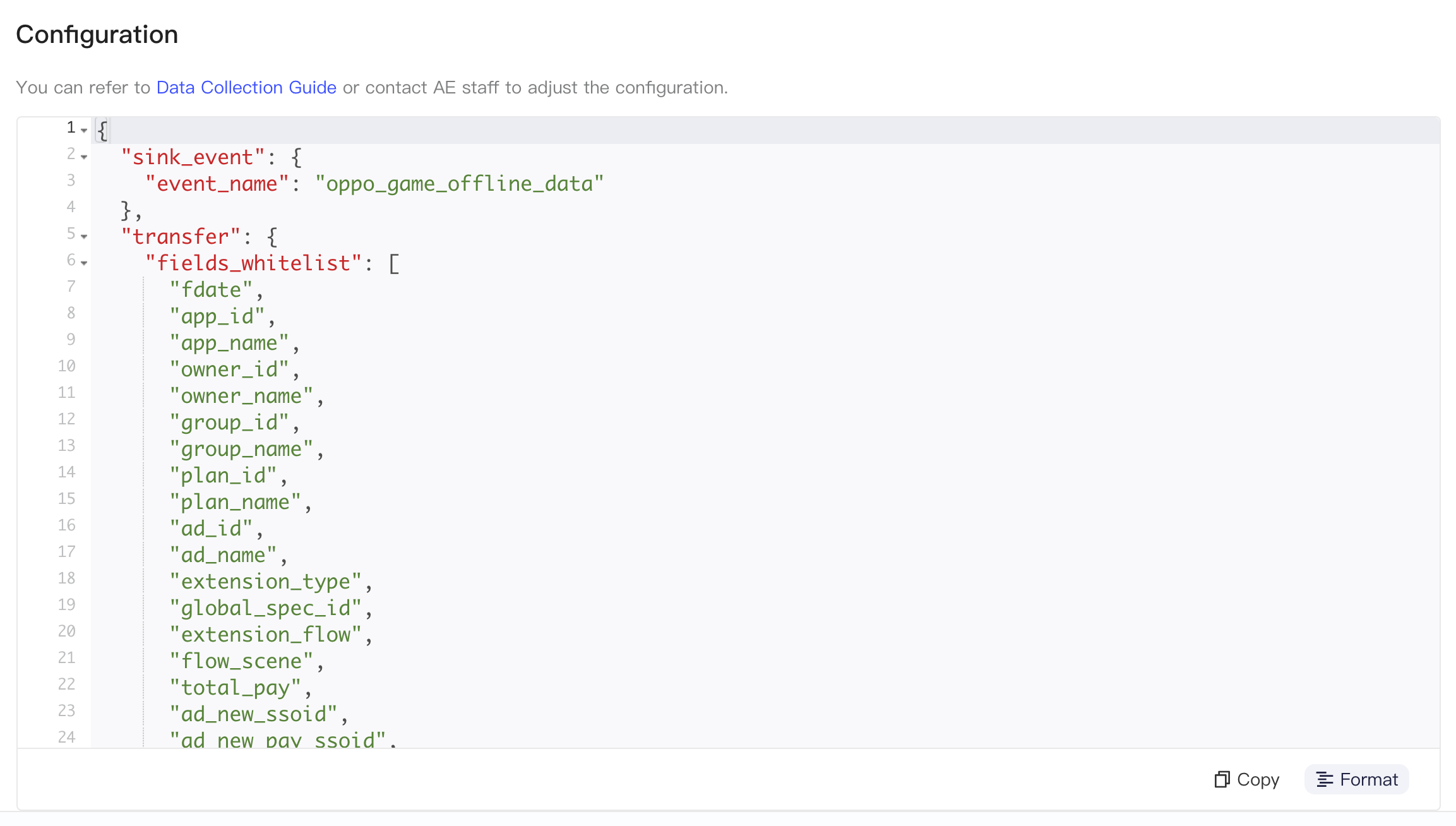
Task: Click line number 10 in the gutter
Action: click(x=67, y=366)
